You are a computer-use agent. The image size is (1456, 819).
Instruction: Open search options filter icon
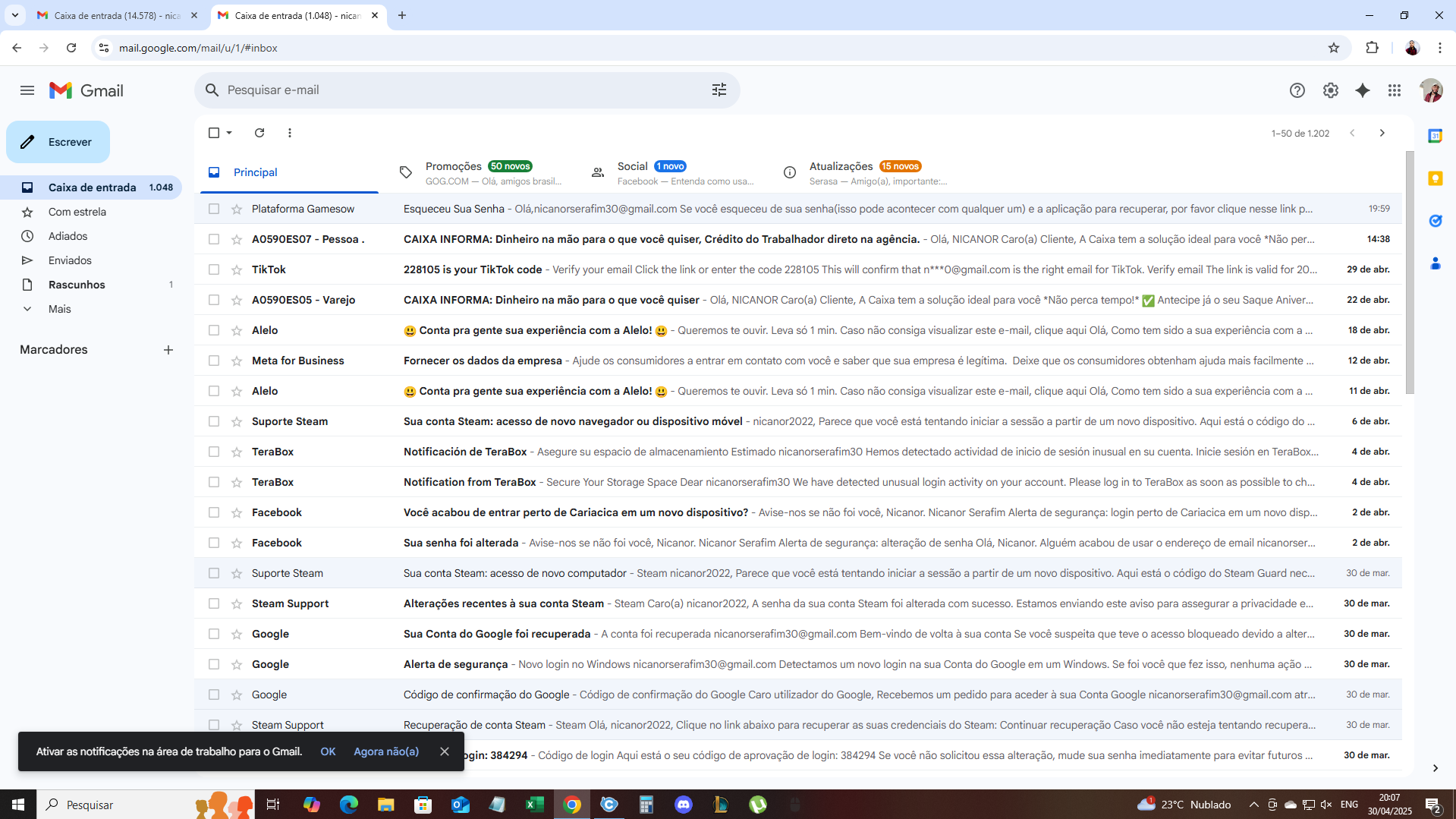[x=719, y=90]
